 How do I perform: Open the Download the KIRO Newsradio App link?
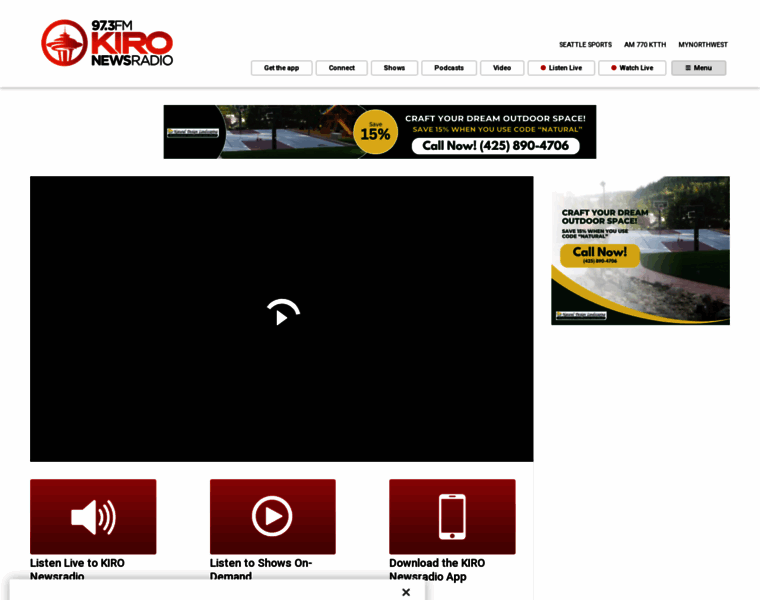[x=437, y=569]
